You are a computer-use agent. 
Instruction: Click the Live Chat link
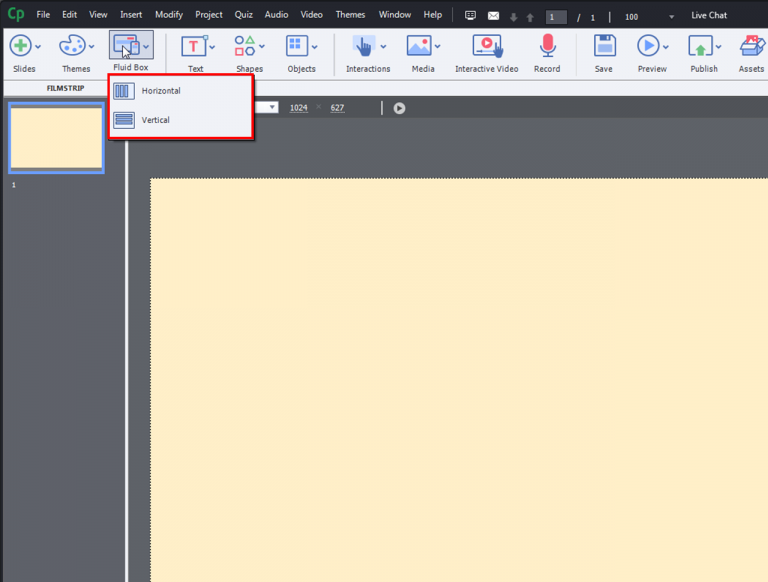[x=709, y=15]
